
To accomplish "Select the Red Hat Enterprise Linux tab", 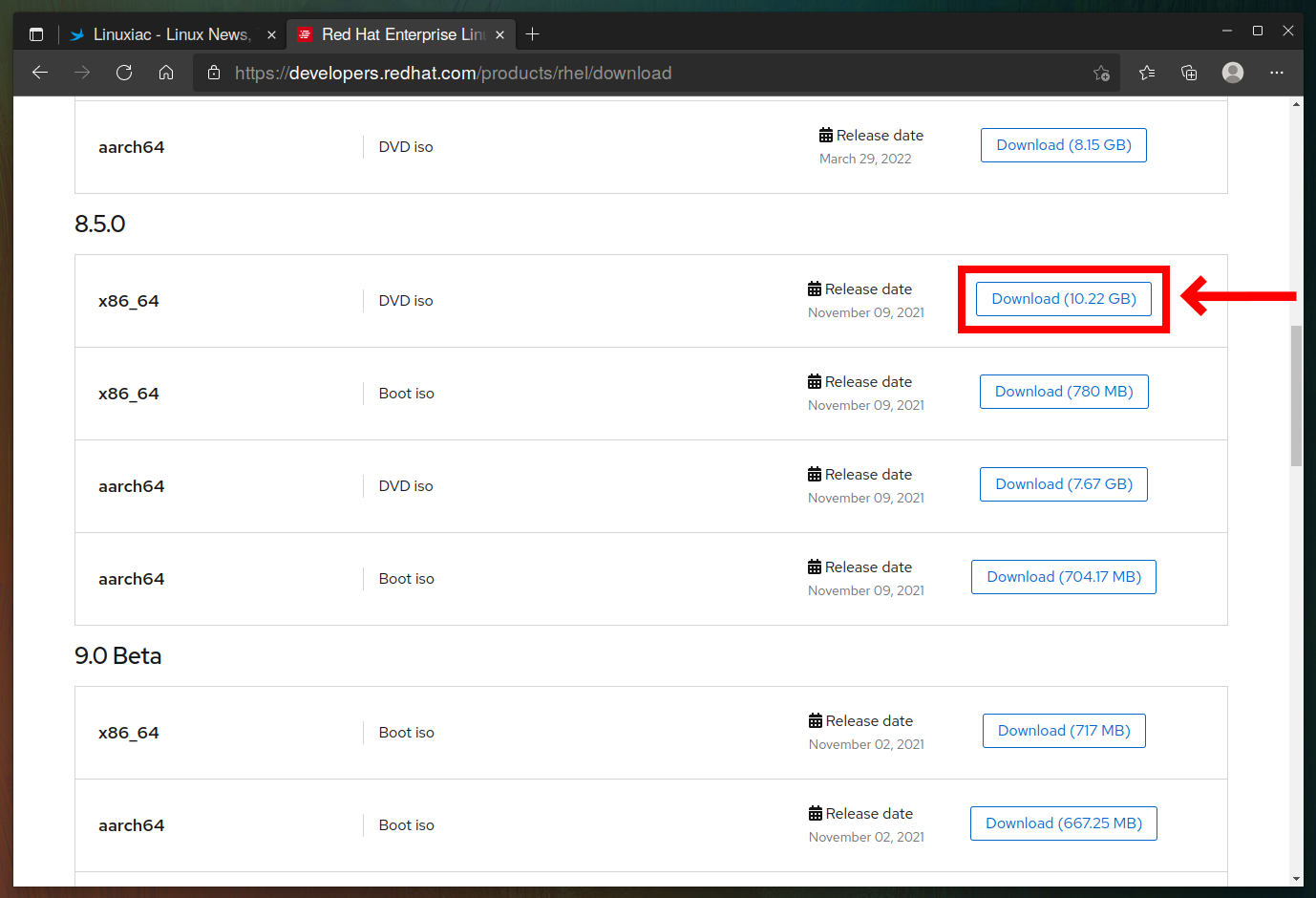I will pos(401,33).
